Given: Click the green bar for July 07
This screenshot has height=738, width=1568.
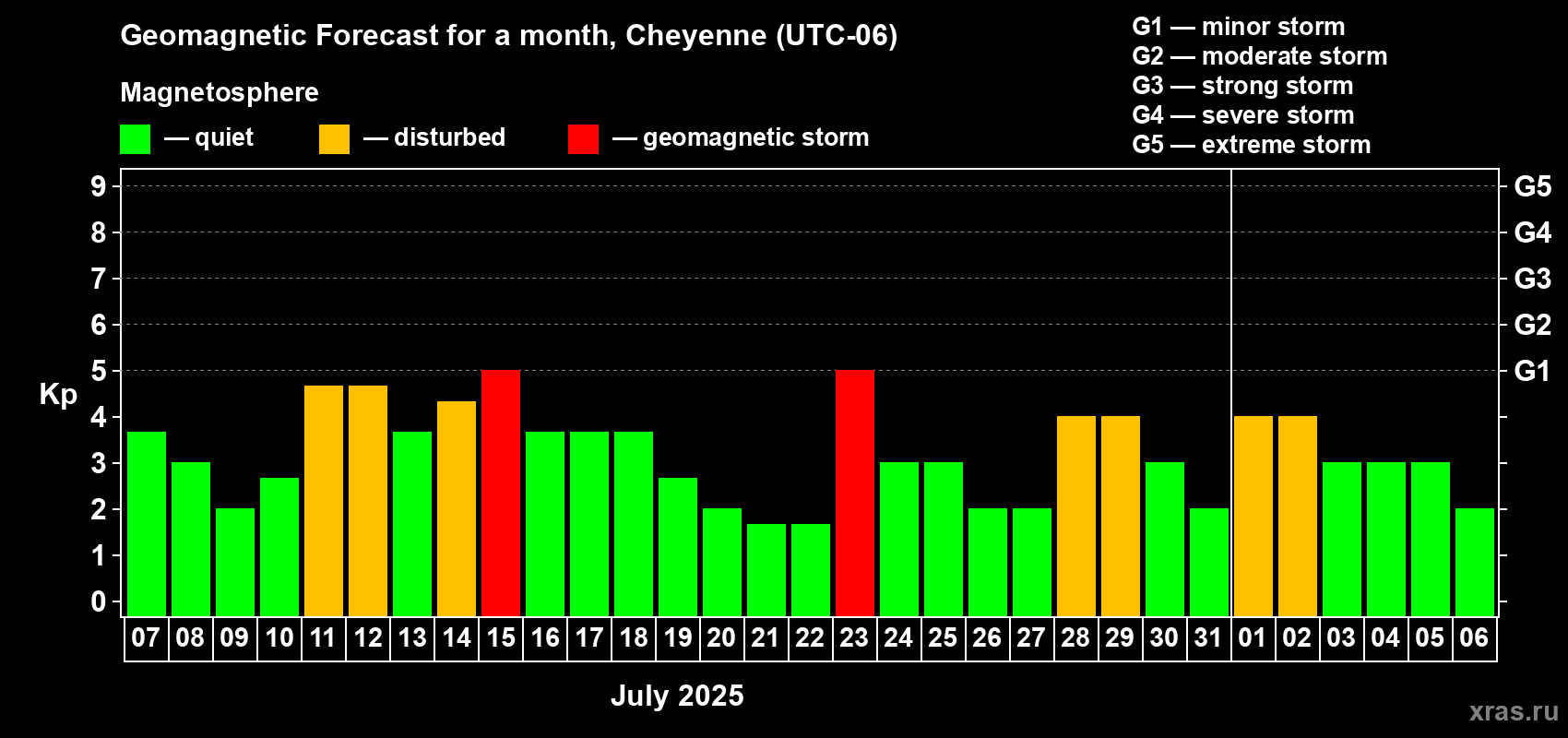Looking at the screenshot, I should 147,524.
